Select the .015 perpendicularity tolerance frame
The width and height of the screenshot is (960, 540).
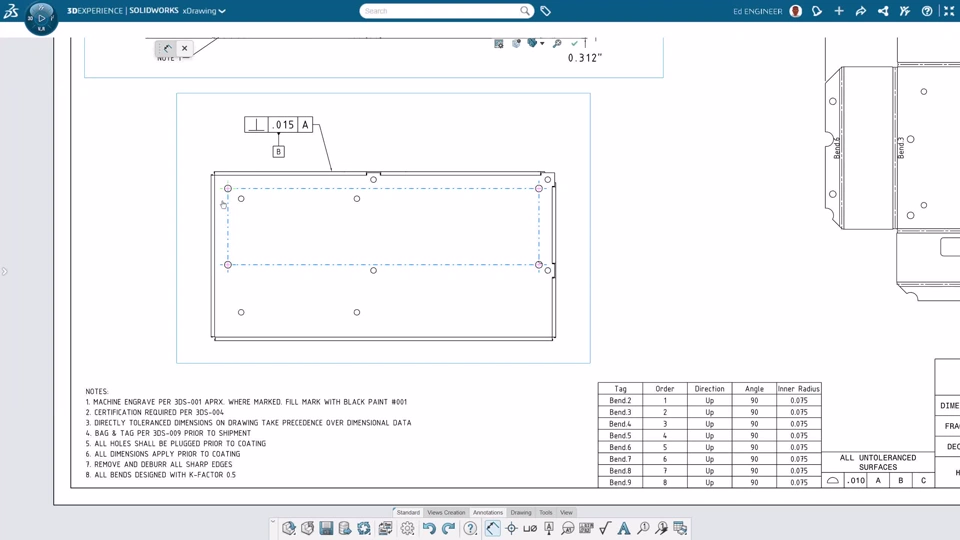point(279,125)
